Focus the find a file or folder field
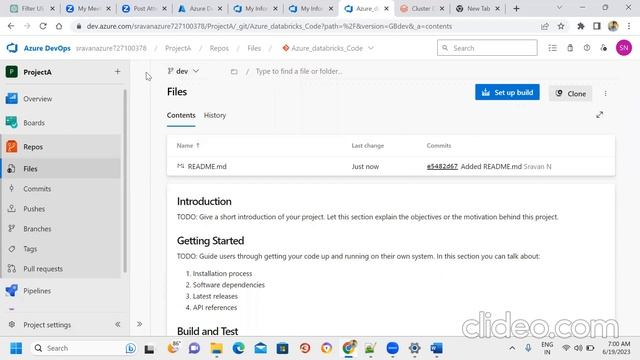The width and height of the screenshot is (640, 360). tap(299, 71)
